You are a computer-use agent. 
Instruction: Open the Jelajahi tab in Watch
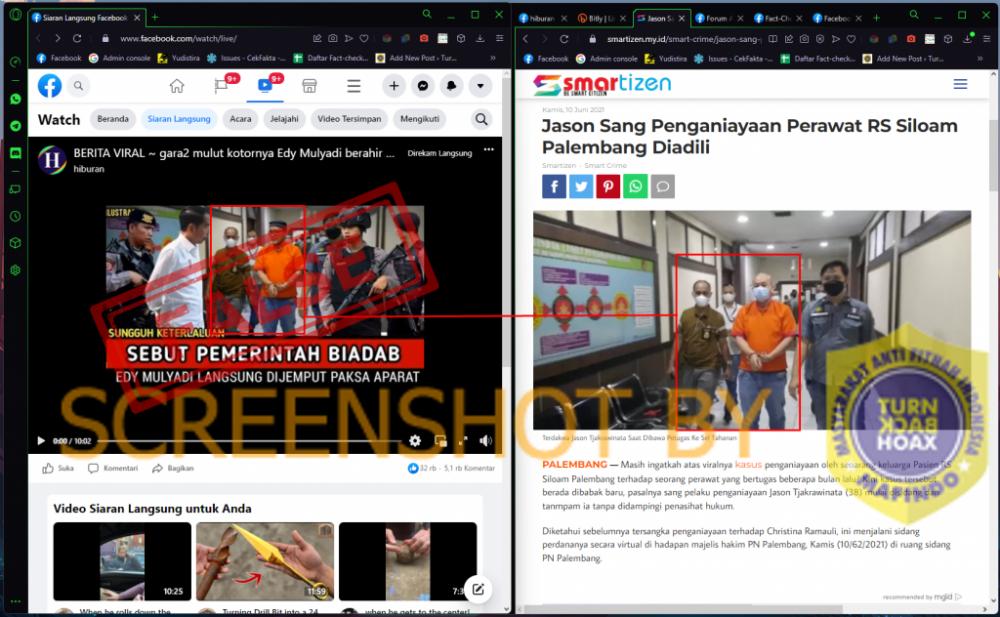(x=284, y=119)
